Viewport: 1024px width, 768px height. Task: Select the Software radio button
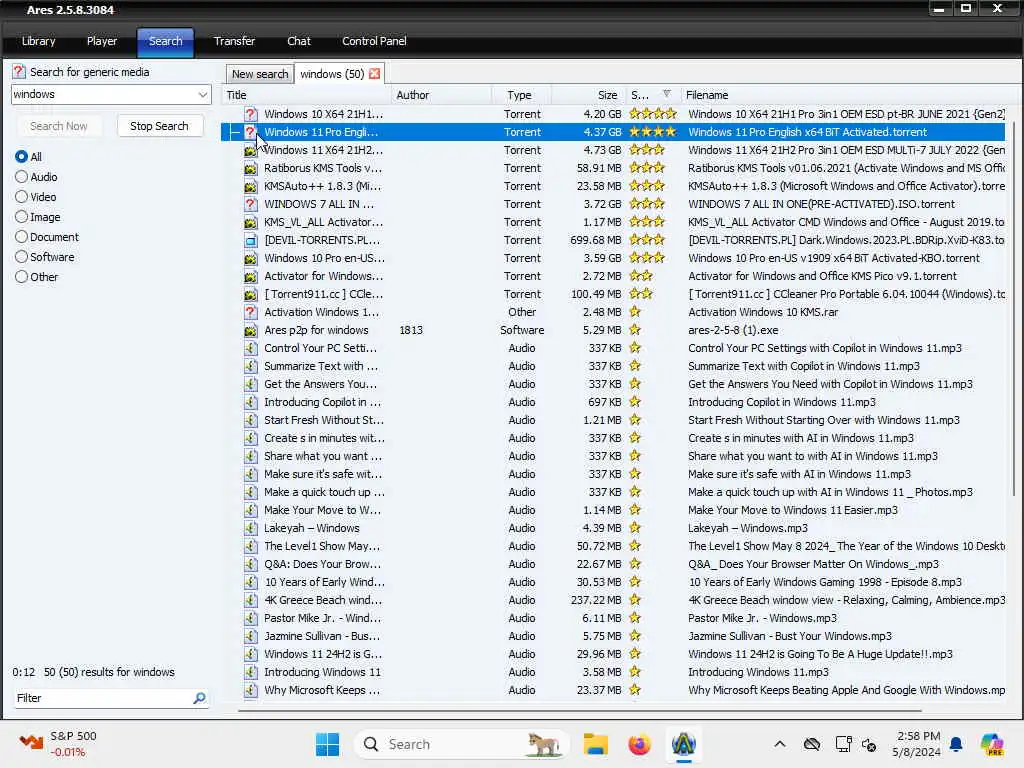[22, 257]
